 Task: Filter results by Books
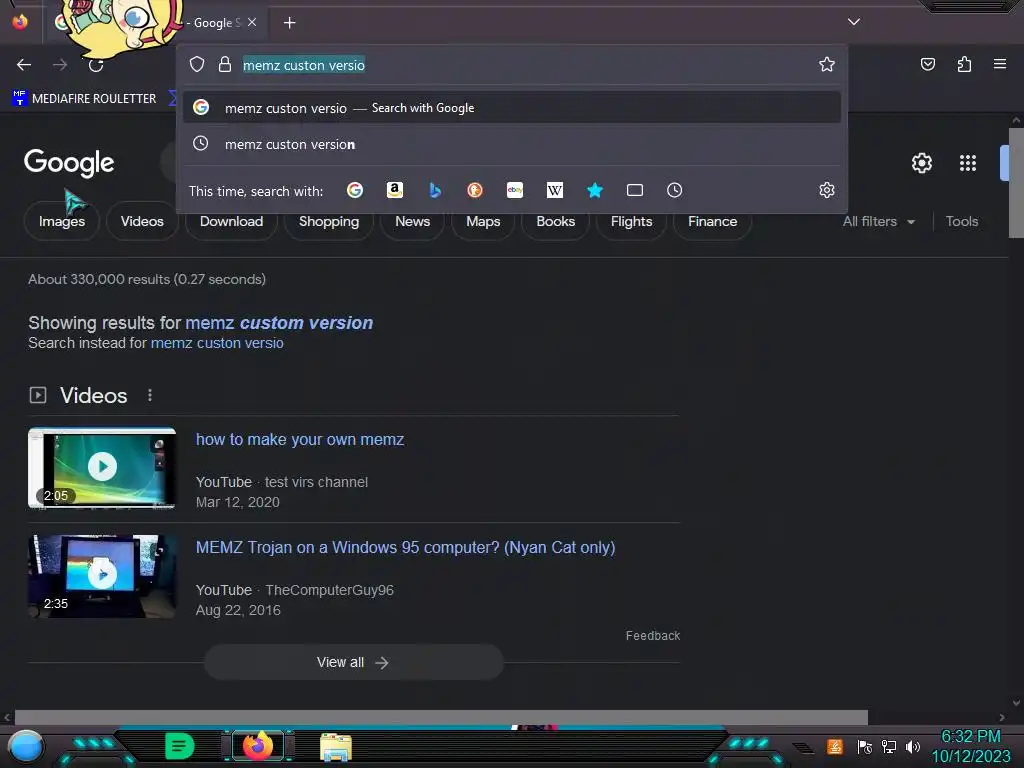pos(555,221)
